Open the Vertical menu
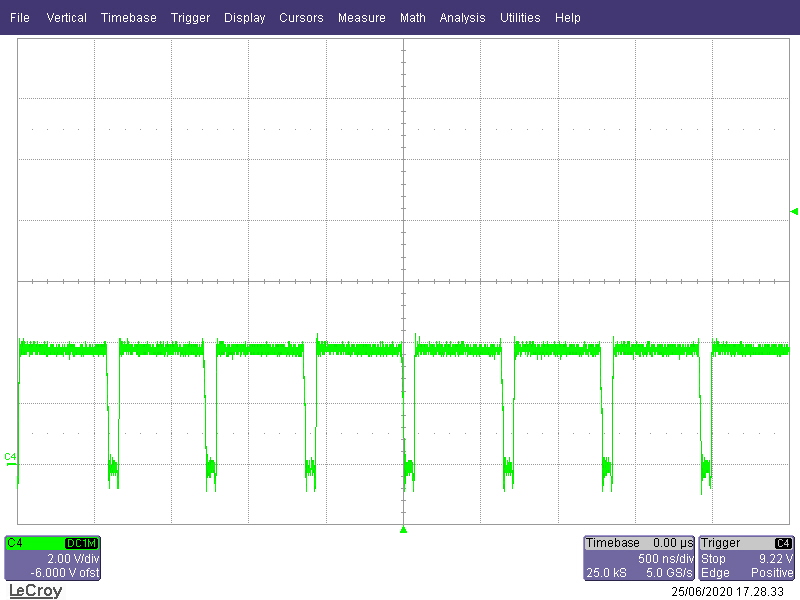The height and width of the screenshot is (600, 800). tap(66, 18)
